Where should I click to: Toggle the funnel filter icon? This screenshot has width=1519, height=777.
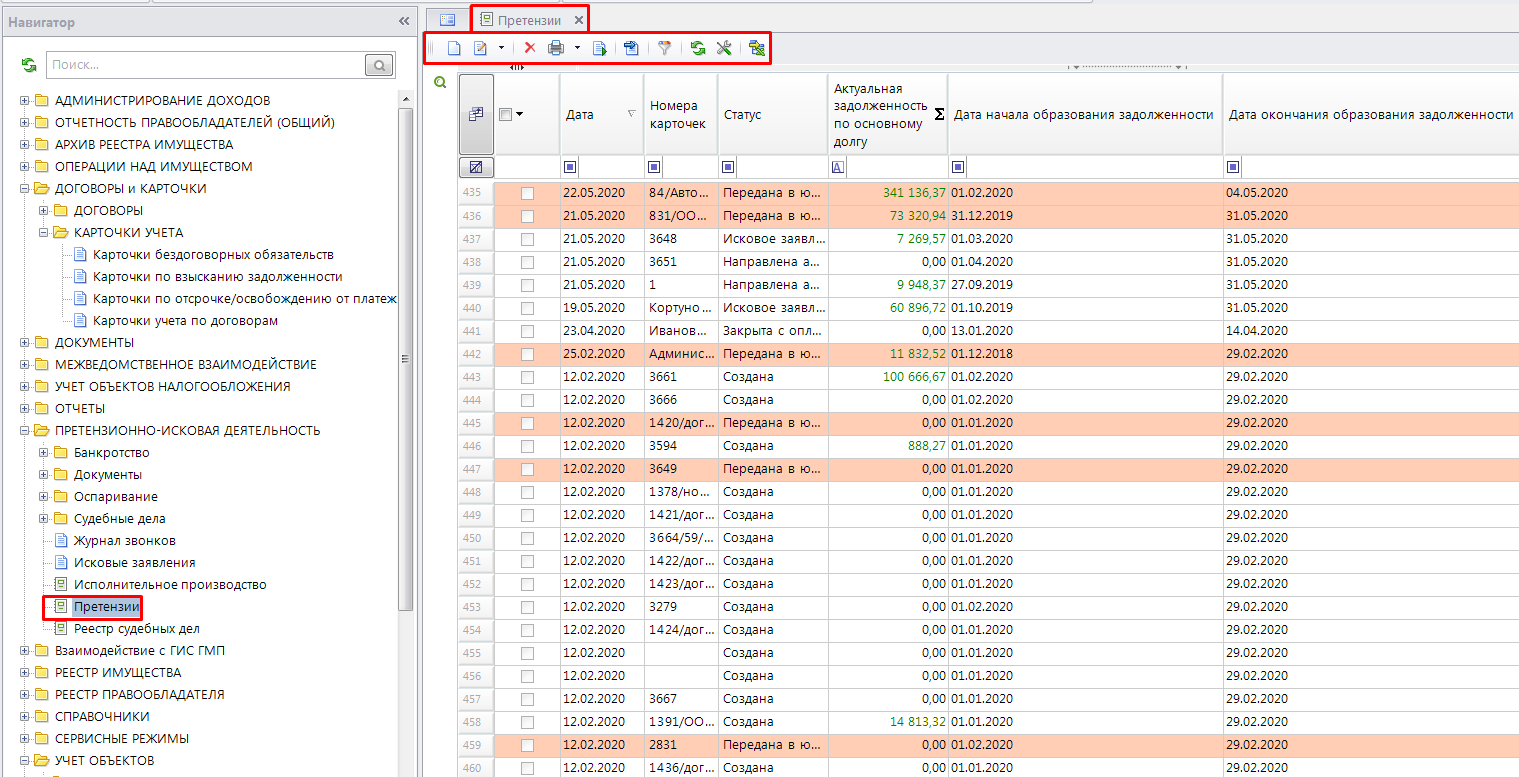(x=664, y=48)
